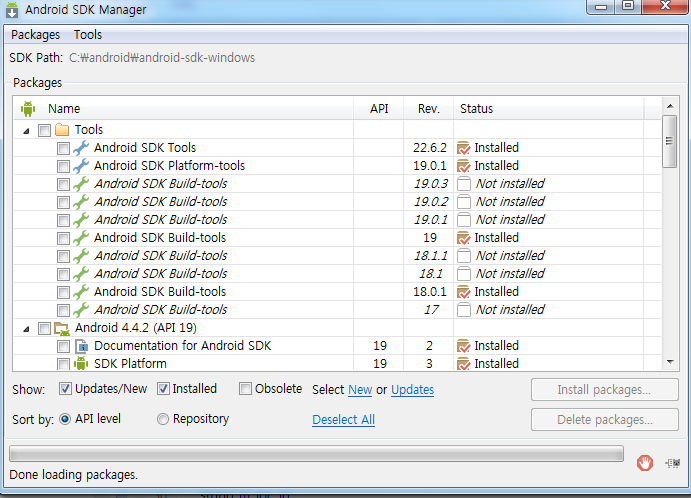This screenshot has height=498, width=691.
Task: Select the Repository sort option
Action: [163, 419]
